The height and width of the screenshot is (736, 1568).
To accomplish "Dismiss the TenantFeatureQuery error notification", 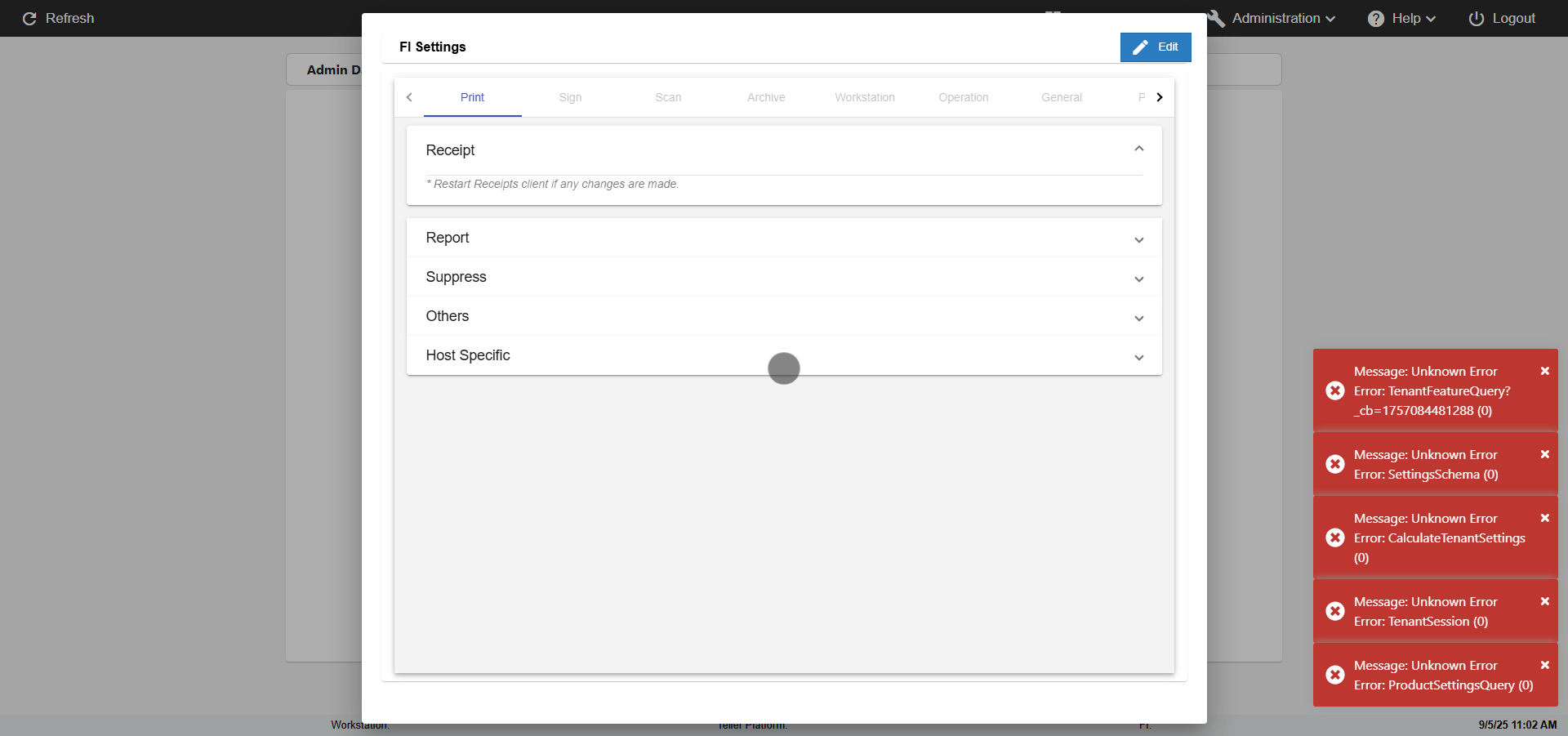I will pos(1545,371).
